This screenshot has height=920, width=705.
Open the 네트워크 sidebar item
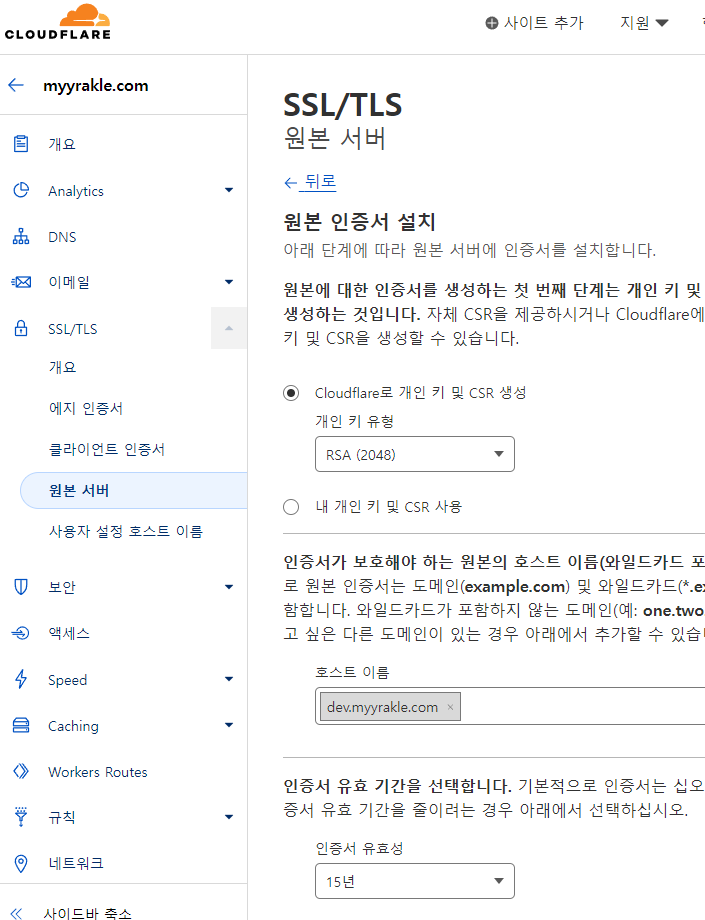pos(76,863)
